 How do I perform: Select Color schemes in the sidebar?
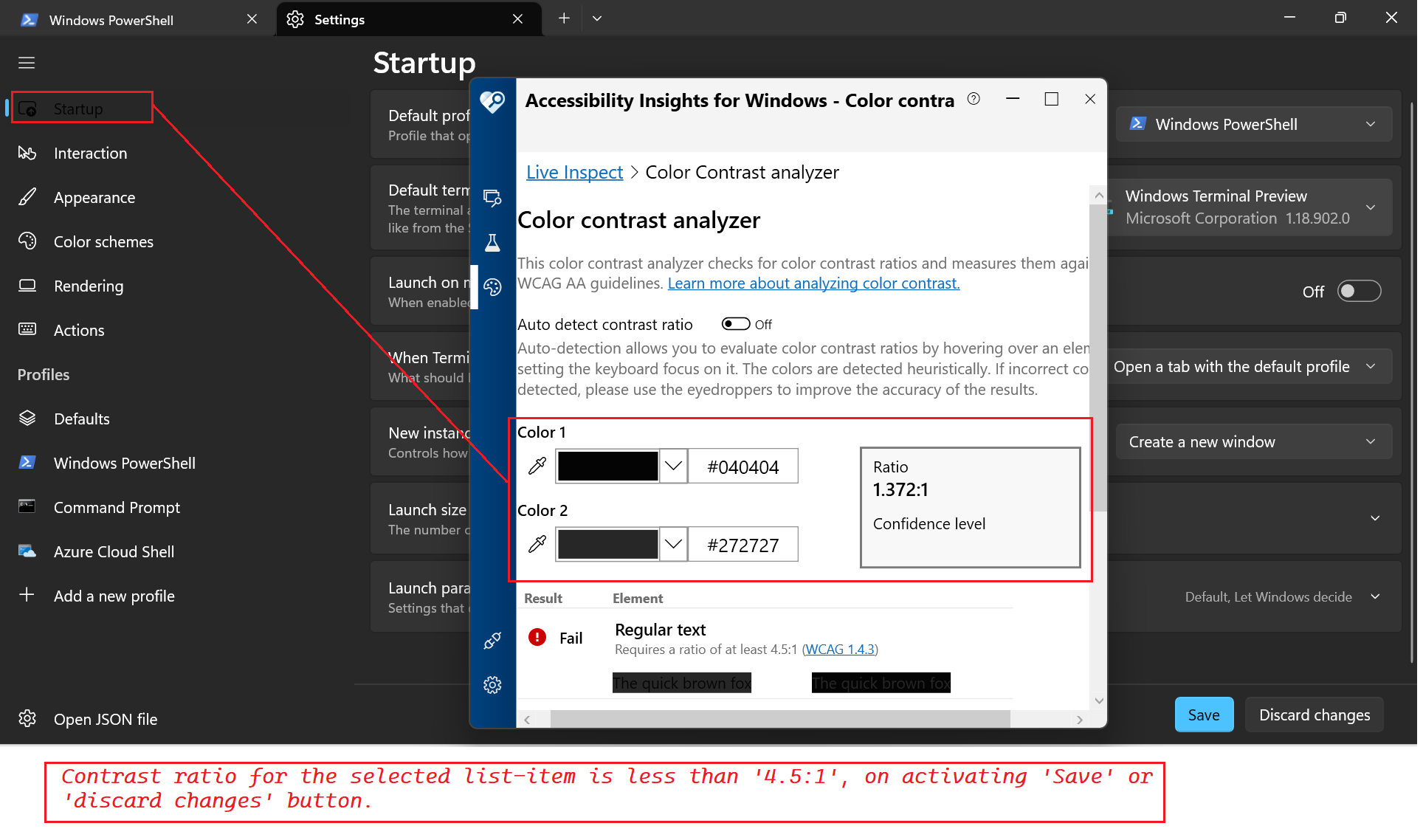[103, 241]
